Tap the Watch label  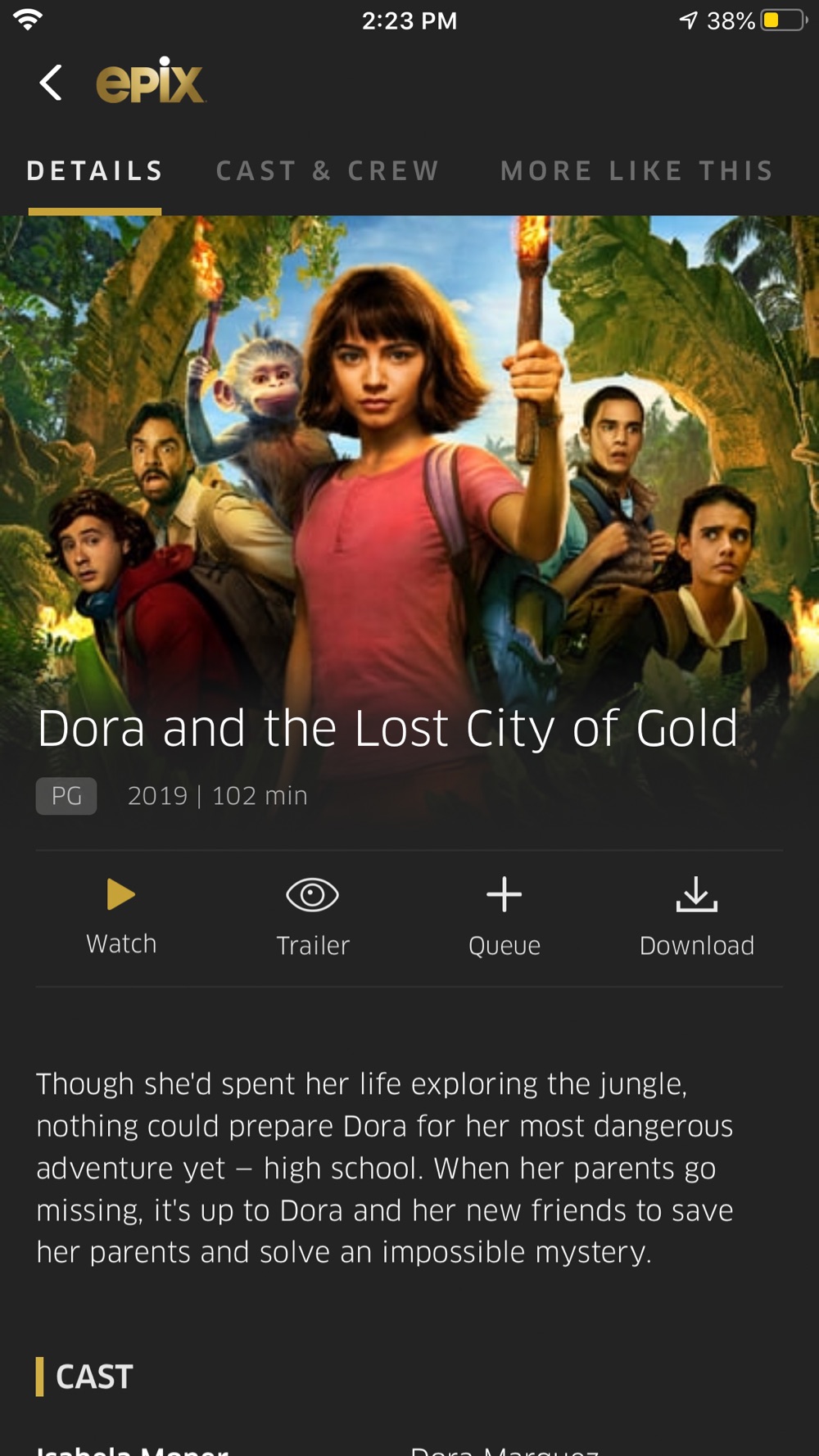point(121,943)
